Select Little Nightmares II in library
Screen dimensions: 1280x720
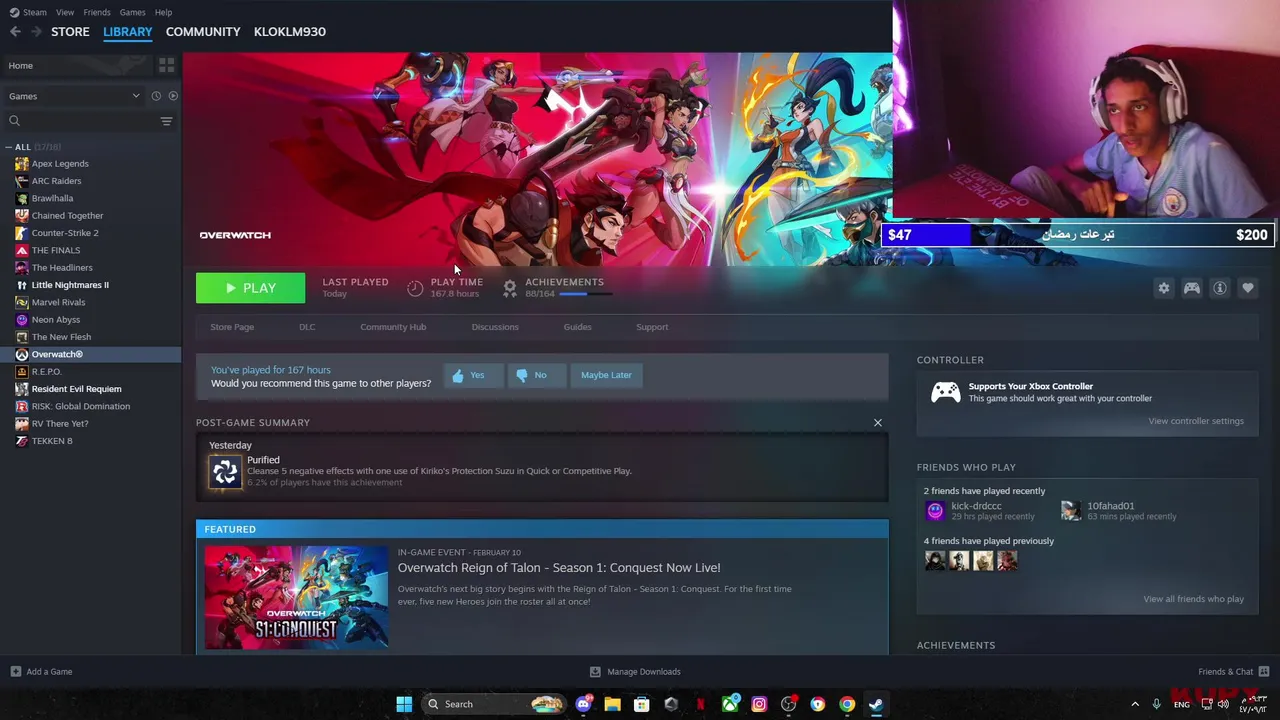click(70, 285)
